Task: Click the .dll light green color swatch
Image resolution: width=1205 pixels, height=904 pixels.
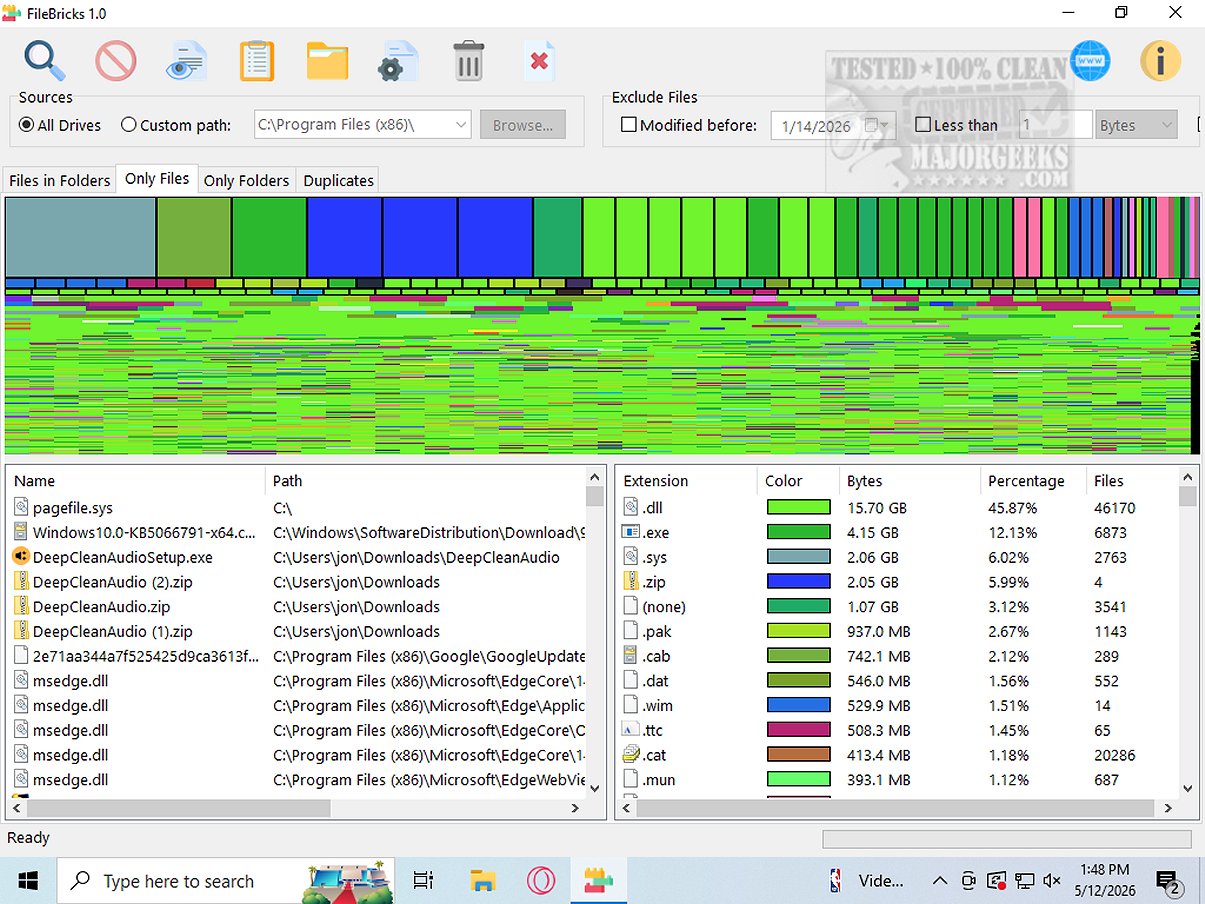Action: 798,508
